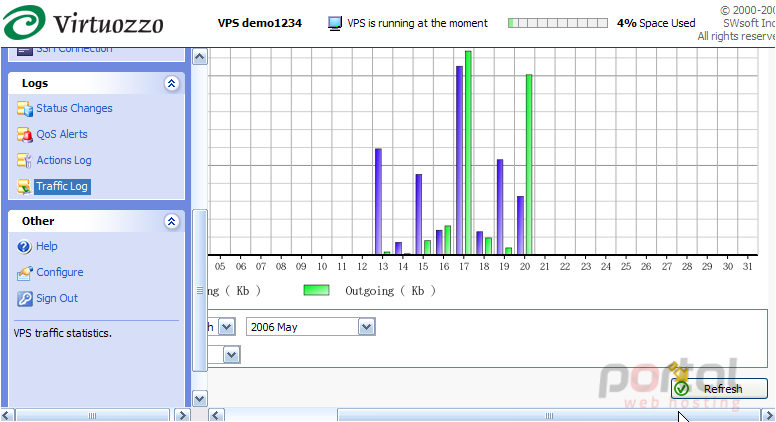Screen dimensions: 776x422
Task: Open the dropdown below the period selectors
Action: coord(231,355)
